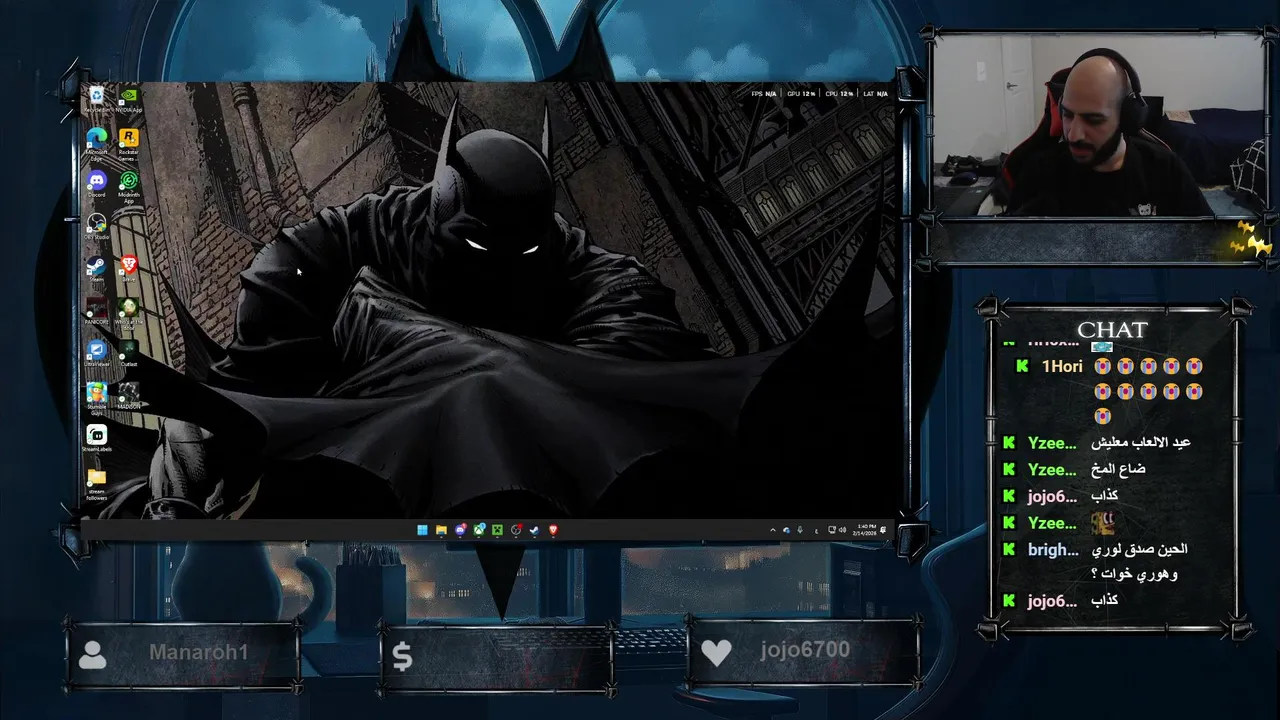Launch Rockstar Games desktop shortcut
1280x720 pixels.
click(128, 142)
